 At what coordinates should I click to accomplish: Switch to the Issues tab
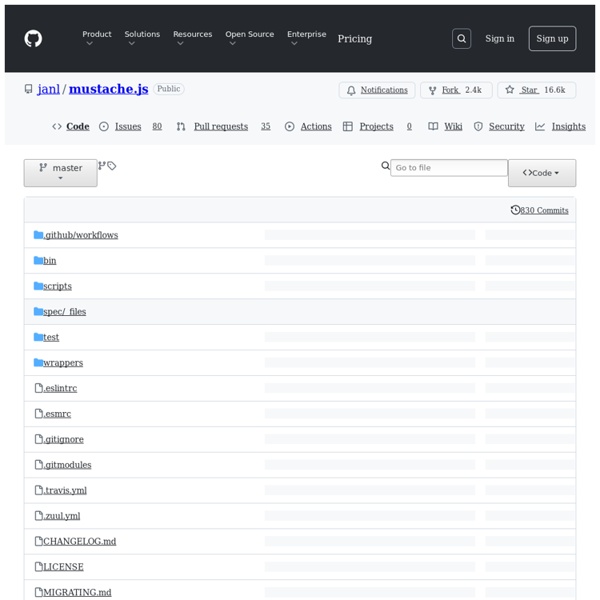click(128, 127)
